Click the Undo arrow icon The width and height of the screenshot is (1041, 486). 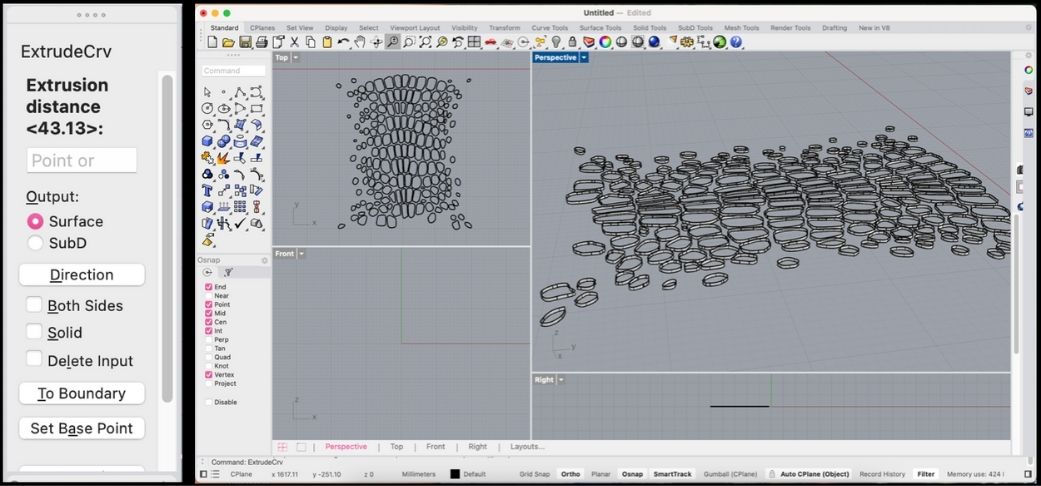tap(343, 42)
